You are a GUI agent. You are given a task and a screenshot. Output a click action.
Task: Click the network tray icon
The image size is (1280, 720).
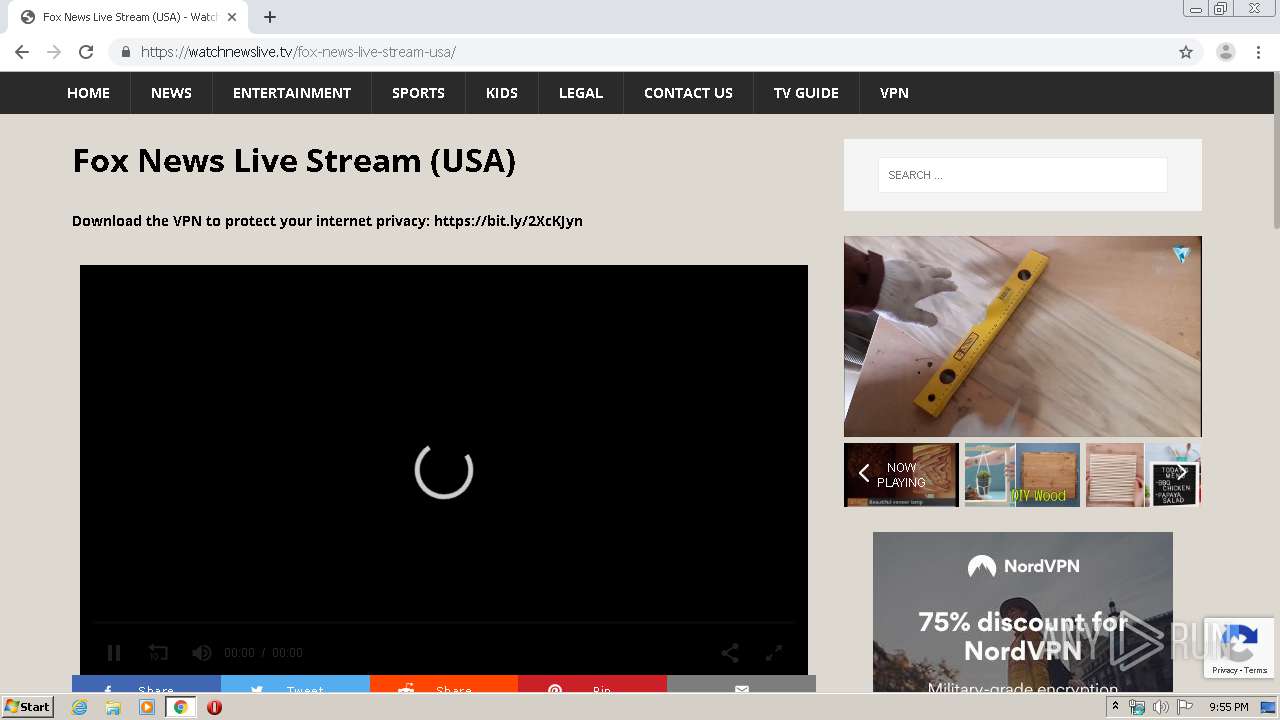pos(1137,707)
